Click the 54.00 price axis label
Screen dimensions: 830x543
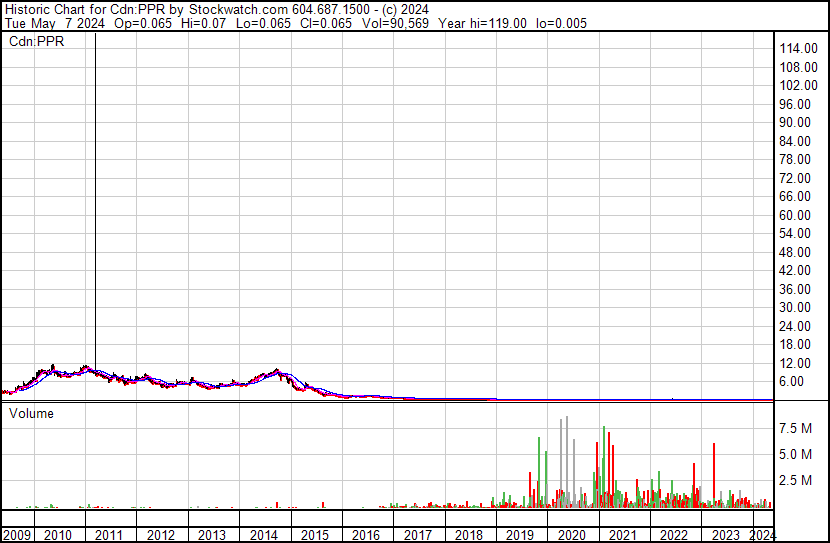coord(795,233)
